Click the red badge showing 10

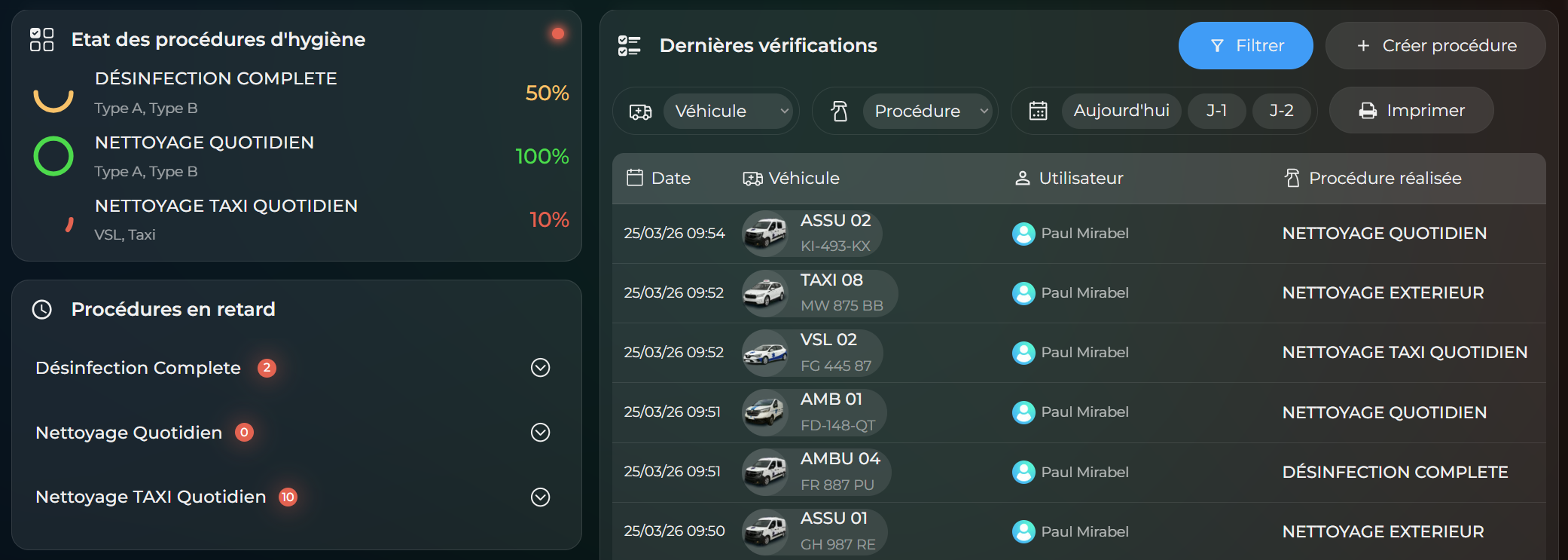[288, 497]
